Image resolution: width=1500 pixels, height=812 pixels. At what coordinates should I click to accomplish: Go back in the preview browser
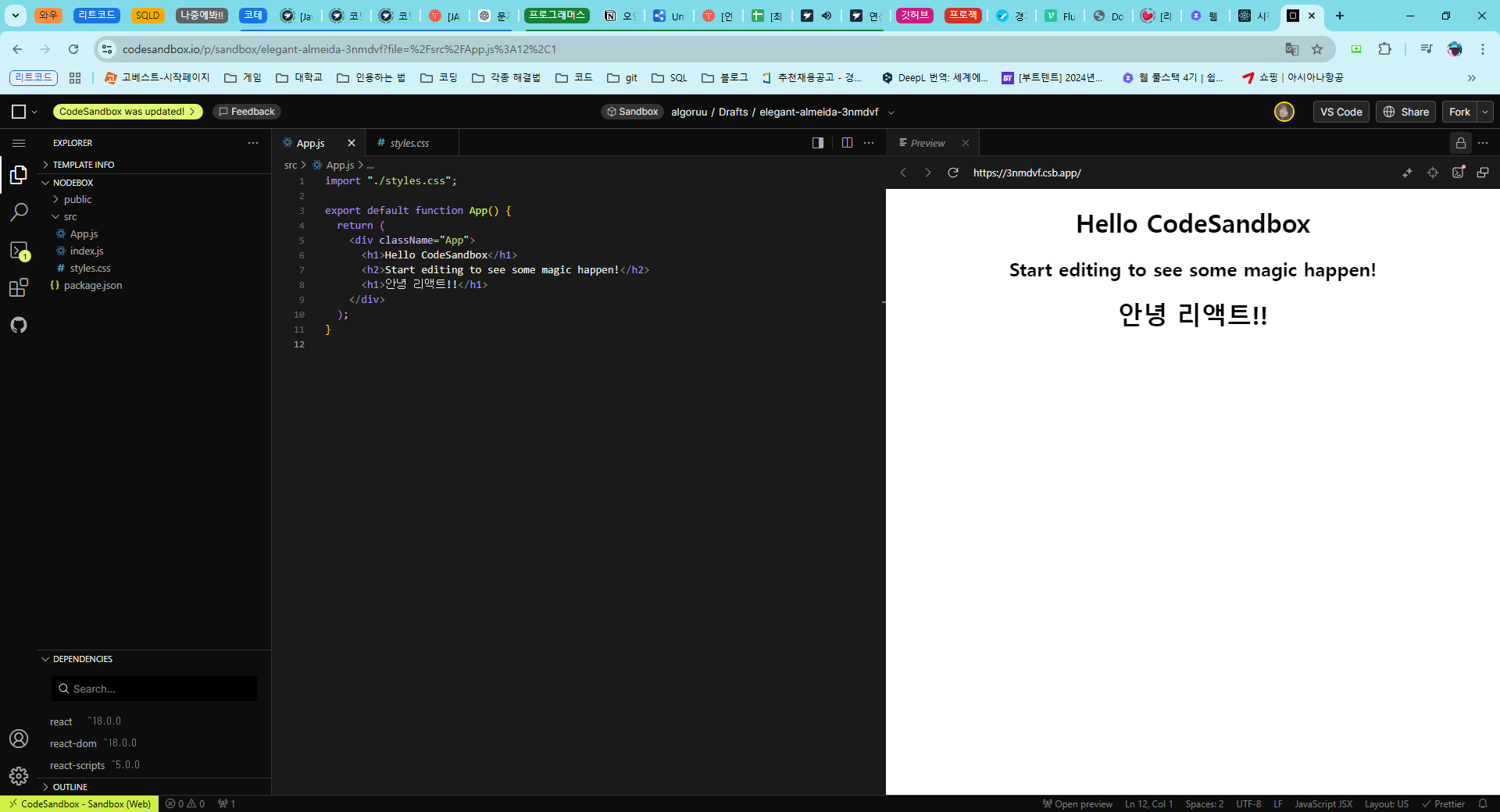coord(903,173)
